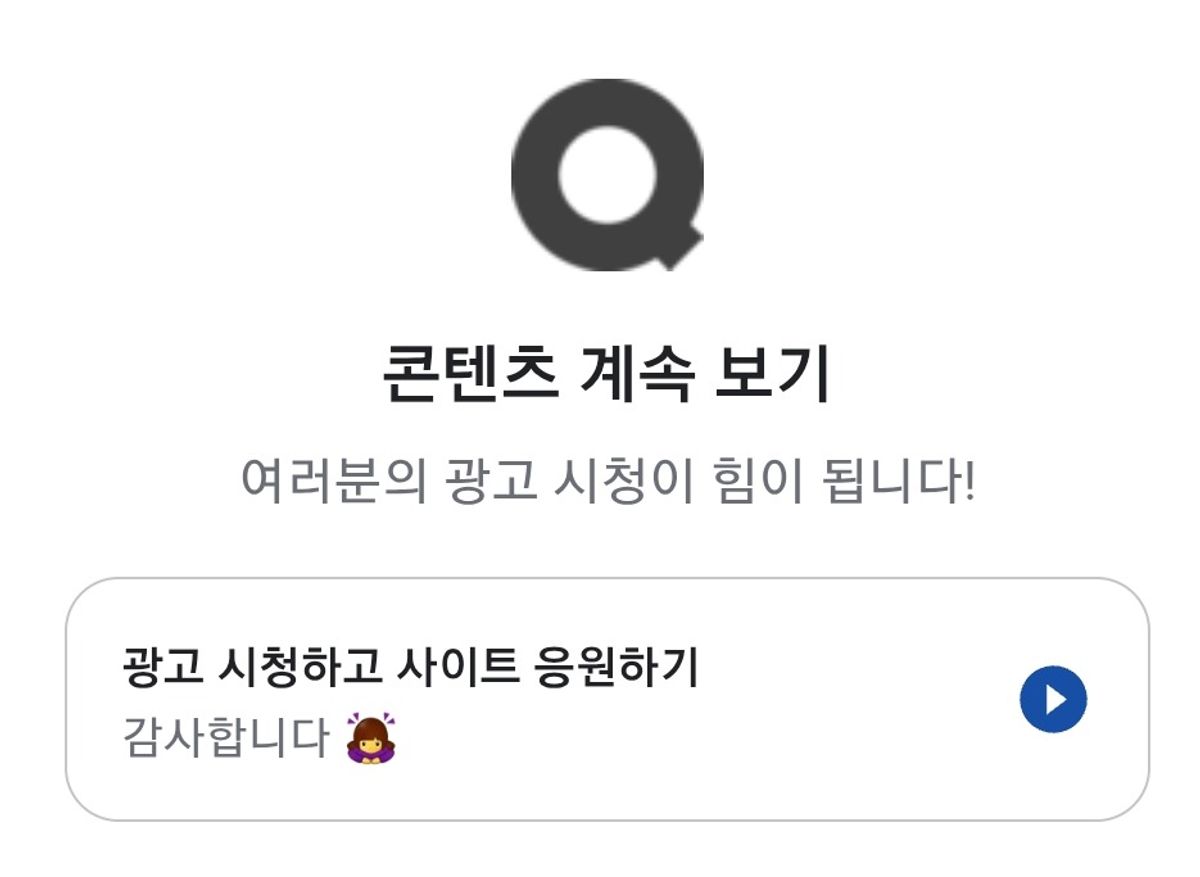
Task: Click the tail of the Q logo
Action: point(677,246)
